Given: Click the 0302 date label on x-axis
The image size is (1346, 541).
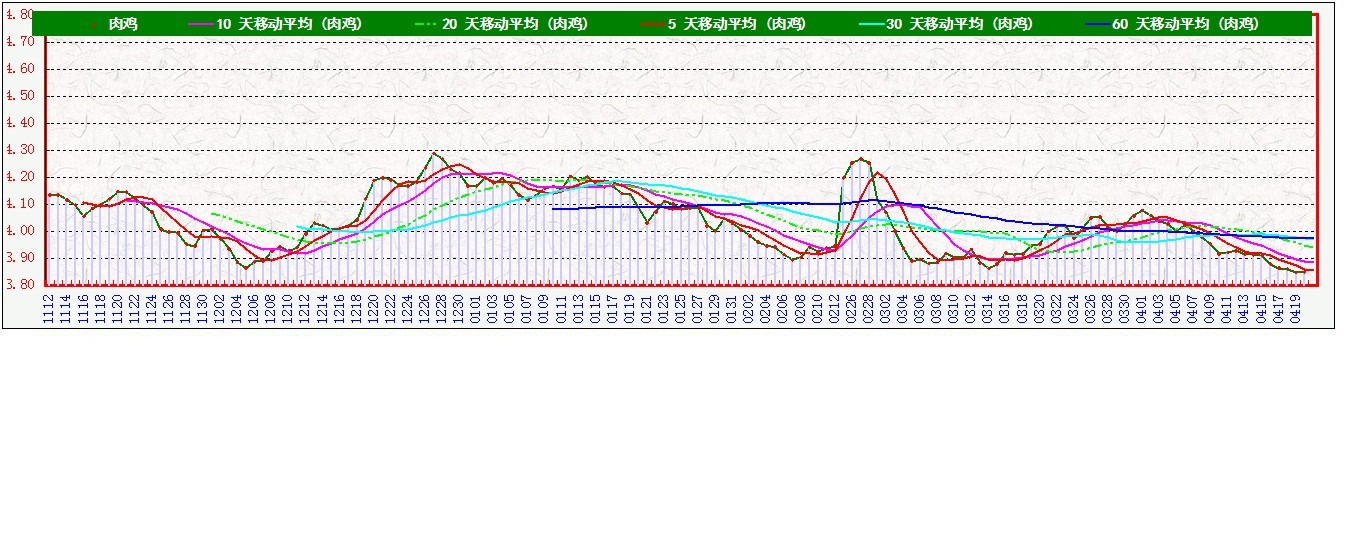Looking at the screenshot, I should [x=885, y=307].
